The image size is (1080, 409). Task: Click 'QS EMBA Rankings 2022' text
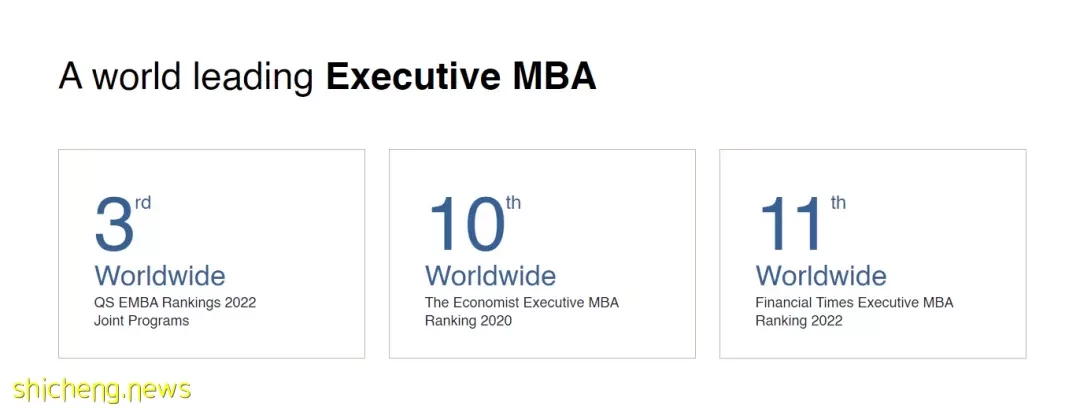(175, 303)
